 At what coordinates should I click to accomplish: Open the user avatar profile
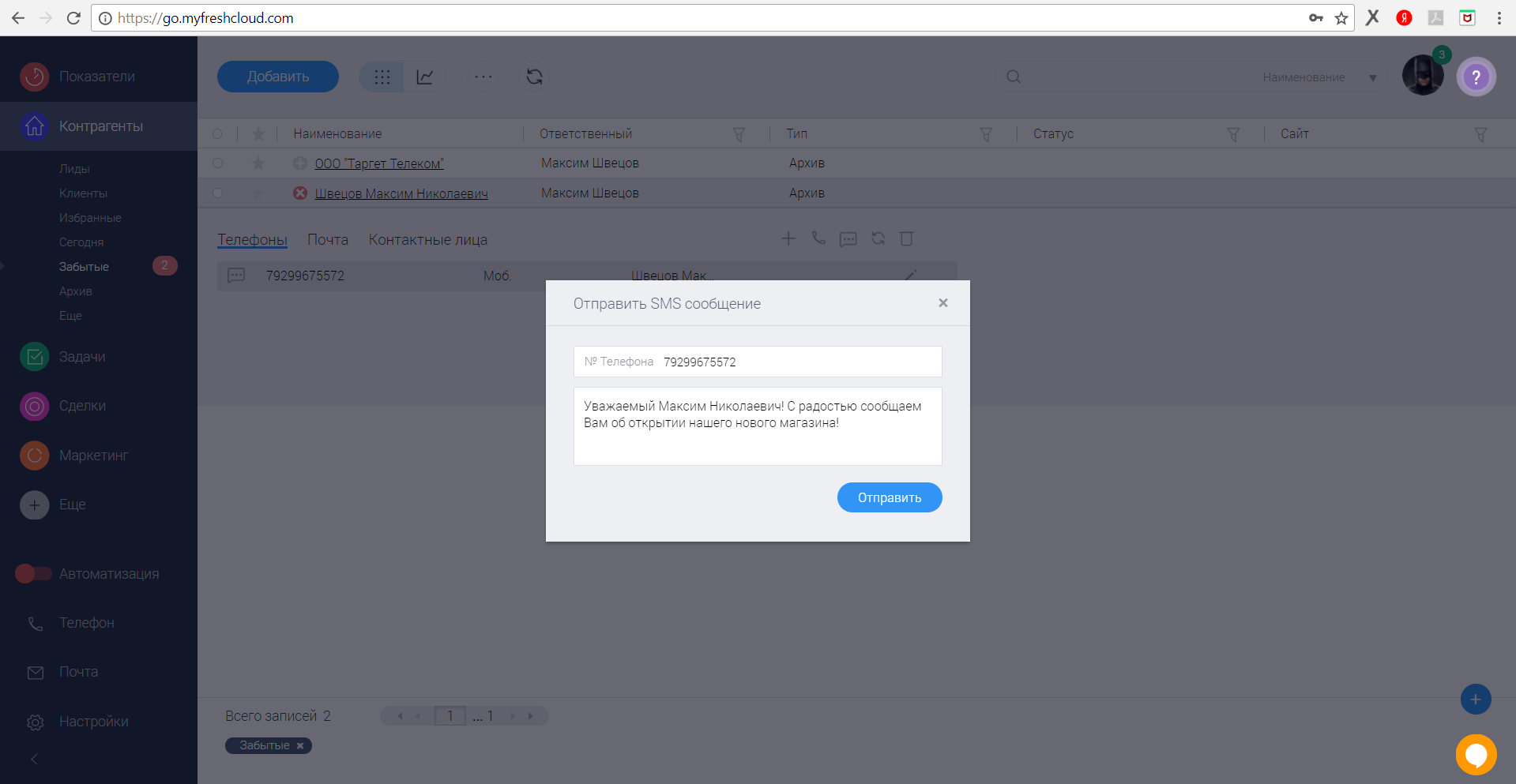[1423, 75]
